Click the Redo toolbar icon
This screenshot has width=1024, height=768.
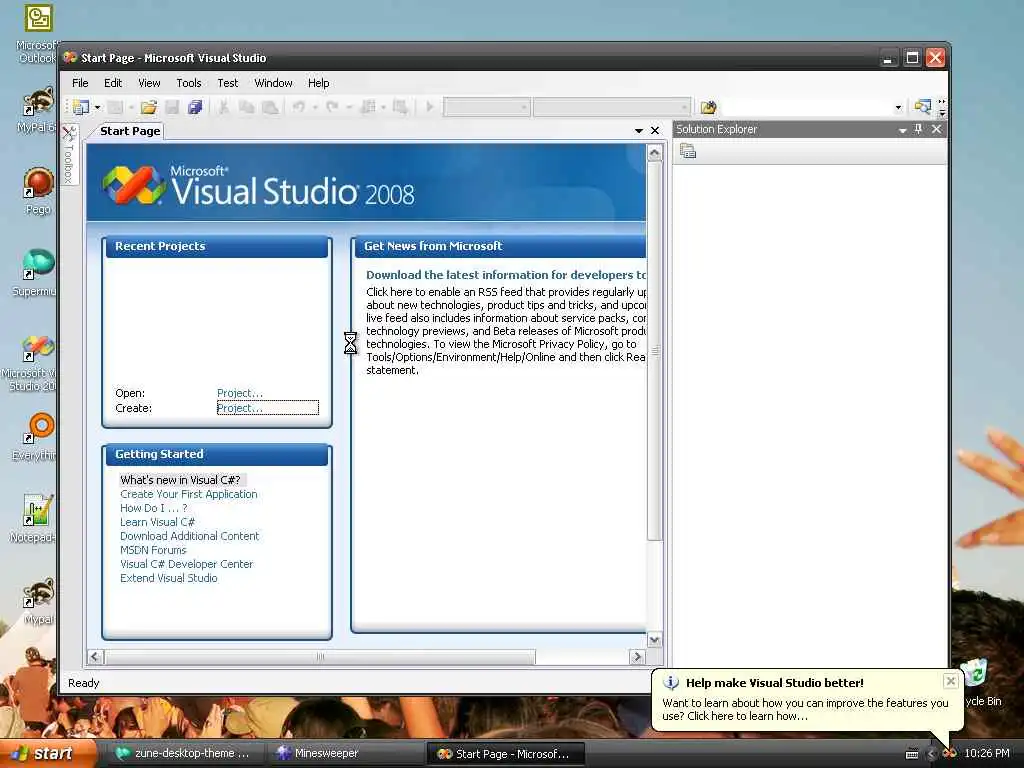pyautogui.click(x=332, y=106)
